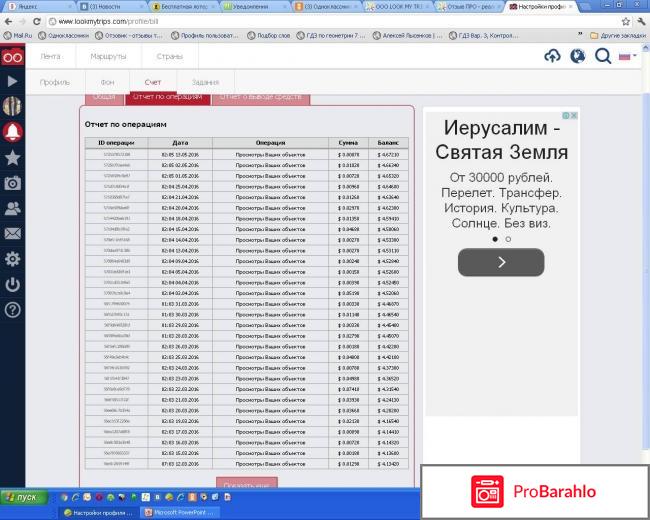The width and height of the screenshot is (650, 520).
Task: Click the red LookMyTrips logo icon
Action: 12,56
